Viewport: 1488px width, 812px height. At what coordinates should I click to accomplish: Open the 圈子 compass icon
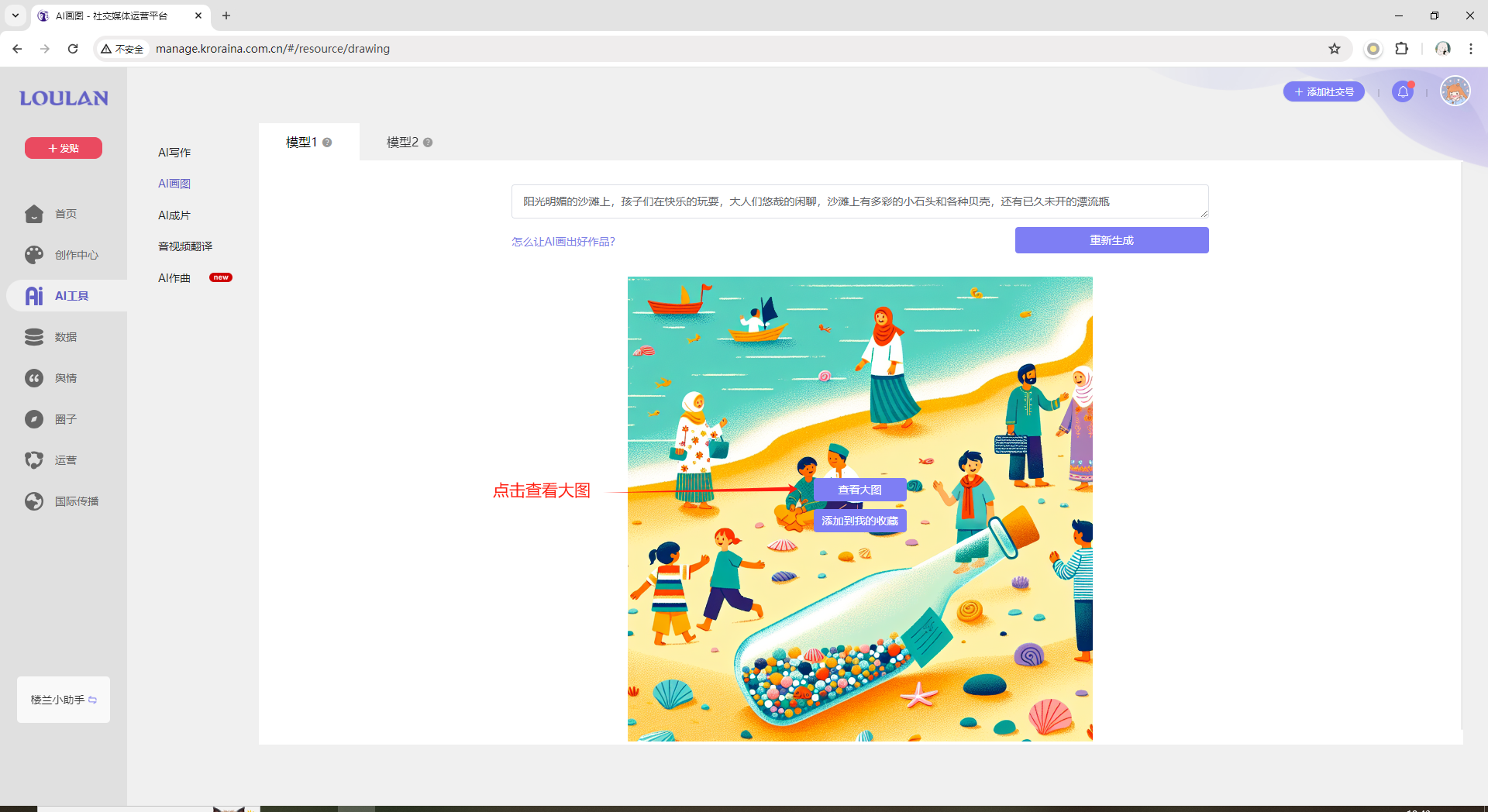[34, 419]
